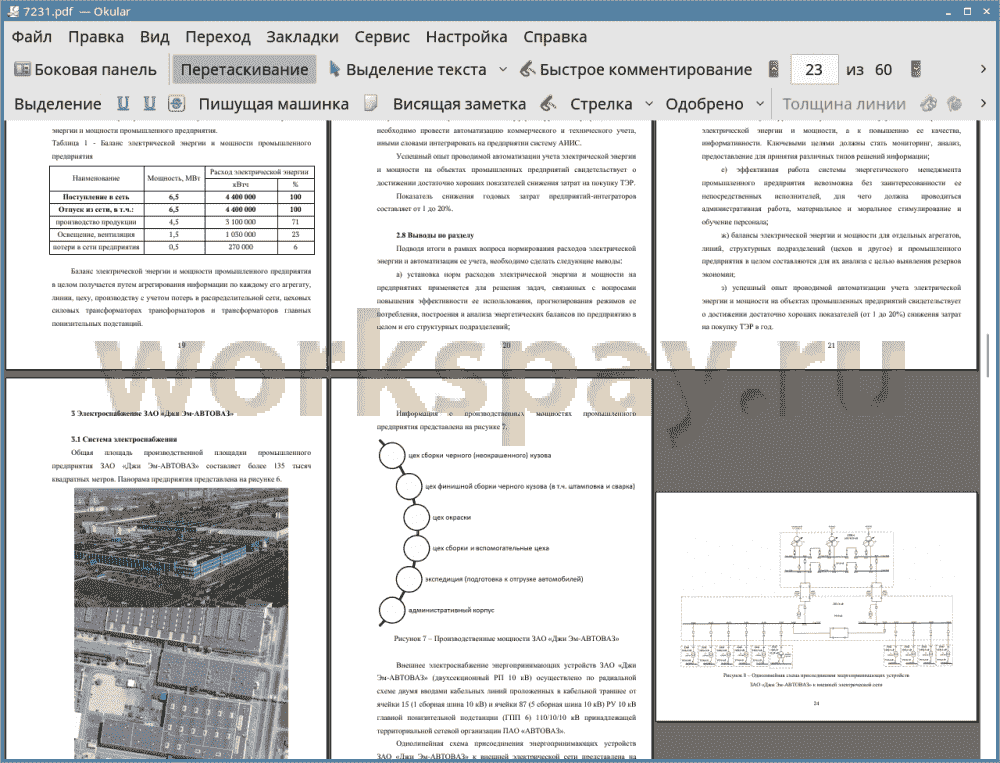Open the Переход menu

coord(217,37)
